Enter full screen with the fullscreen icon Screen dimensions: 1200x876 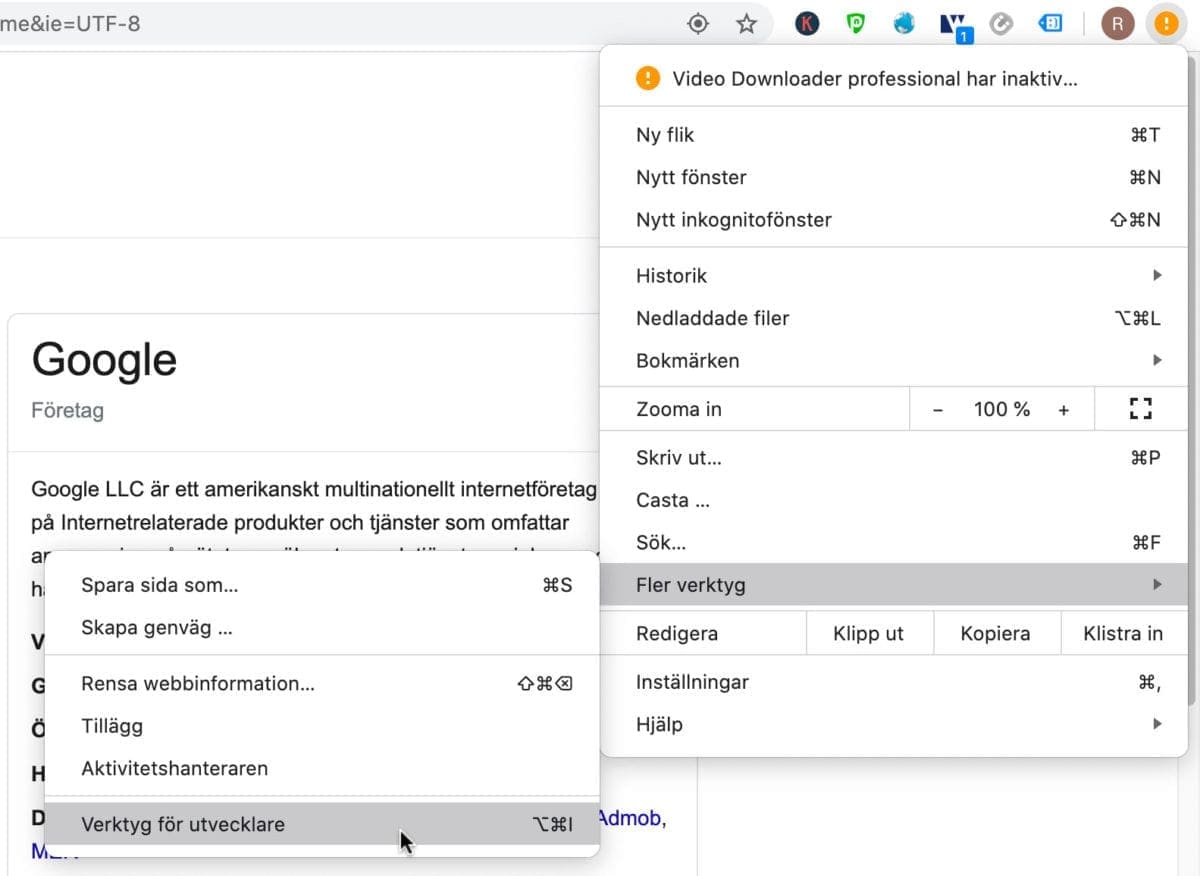pyautogui.click(x=1141, y=408)
